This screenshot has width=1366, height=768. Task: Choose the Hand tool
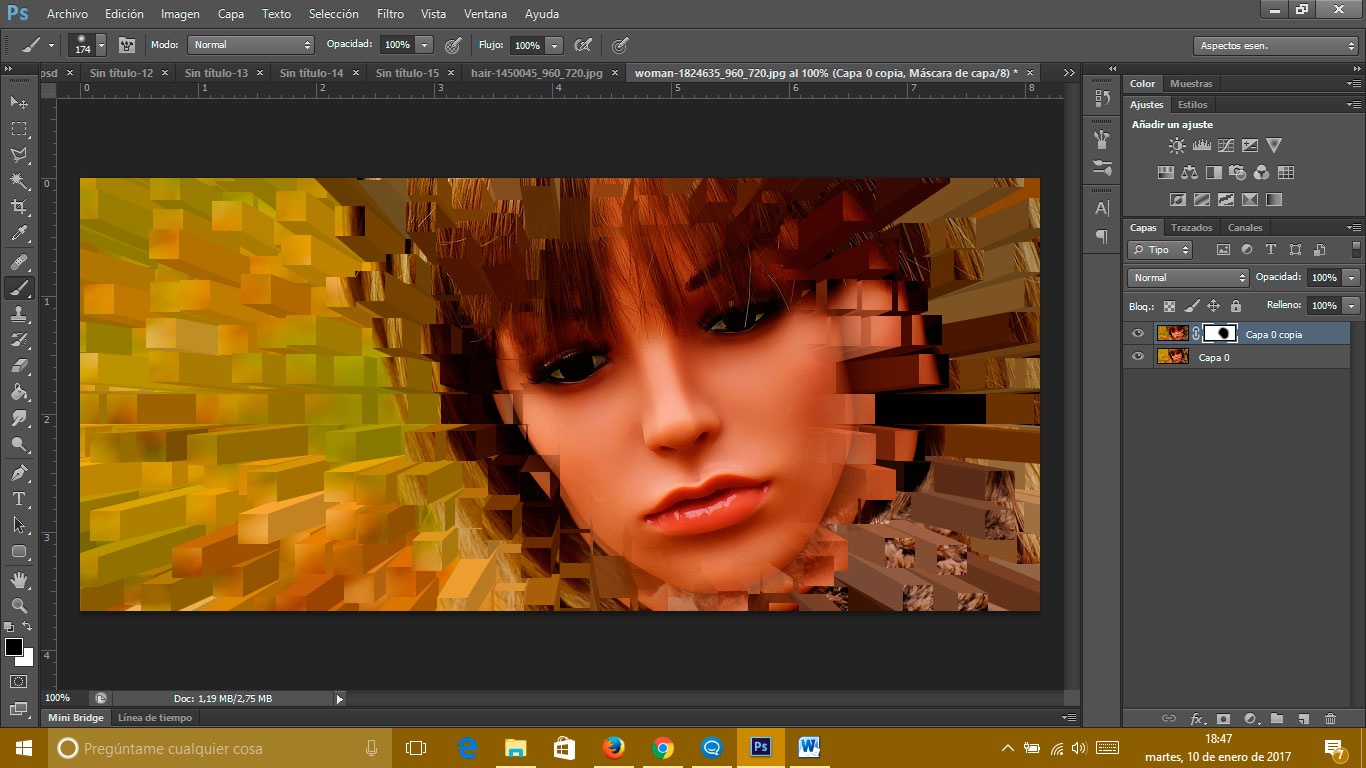pos(18,579)
